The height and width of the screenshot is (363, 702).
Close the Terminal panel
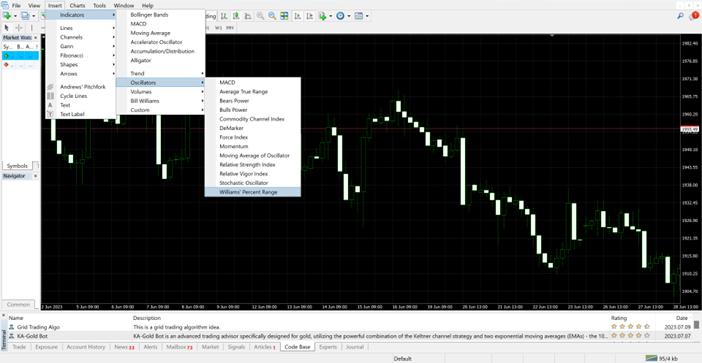coord(4,316)
